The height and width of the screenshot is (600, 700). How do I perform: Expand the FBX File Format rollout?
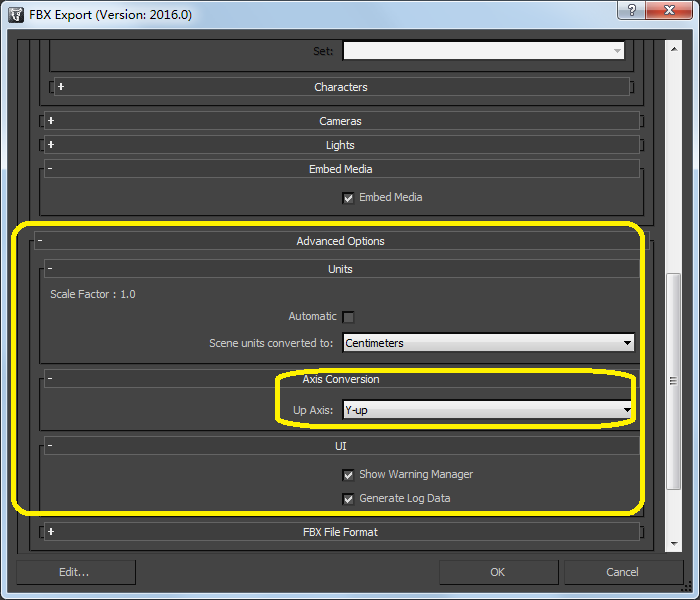click(x=342, y=532)
